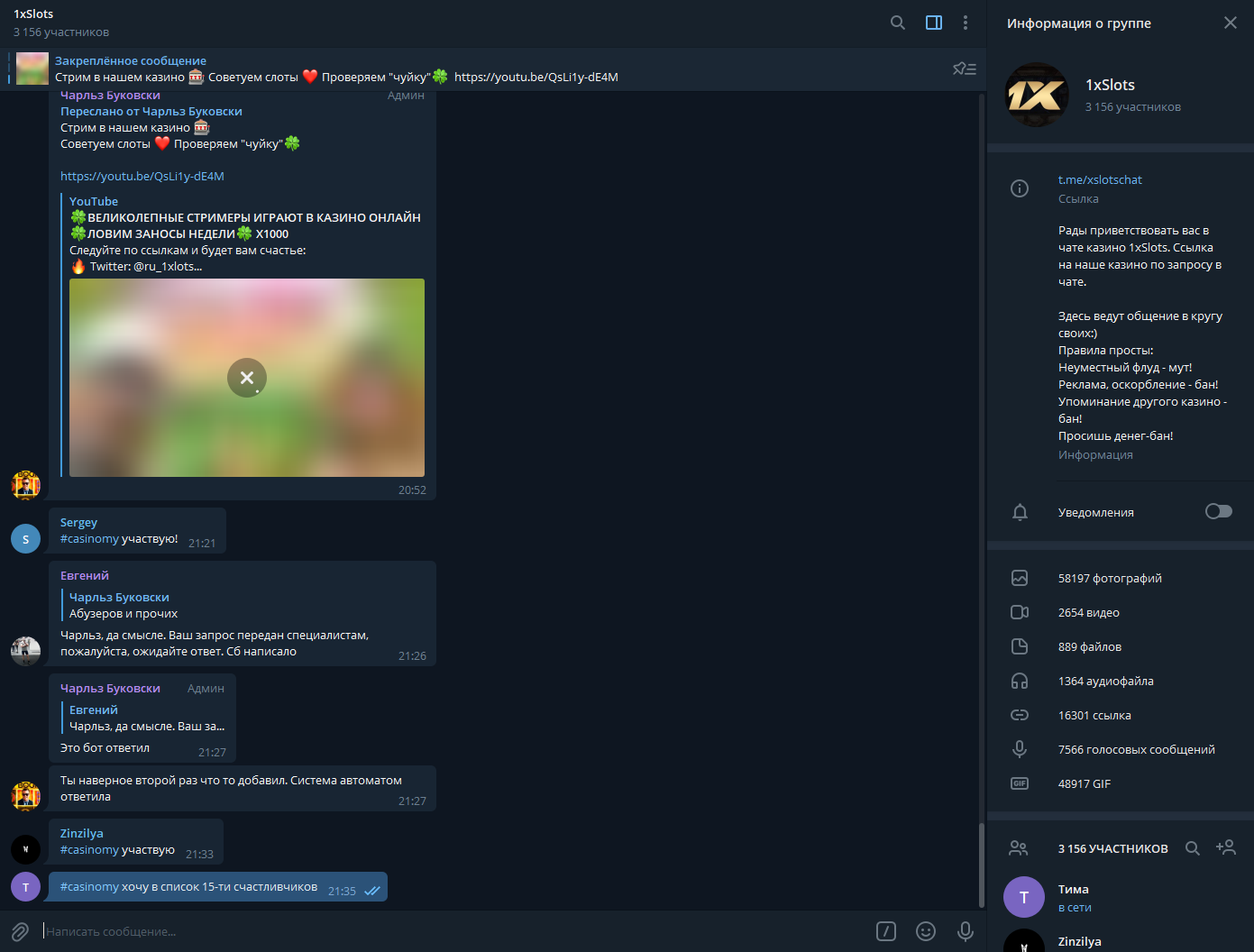
Task: Open the youtu.be link in the message
Action: coord(142,176)
